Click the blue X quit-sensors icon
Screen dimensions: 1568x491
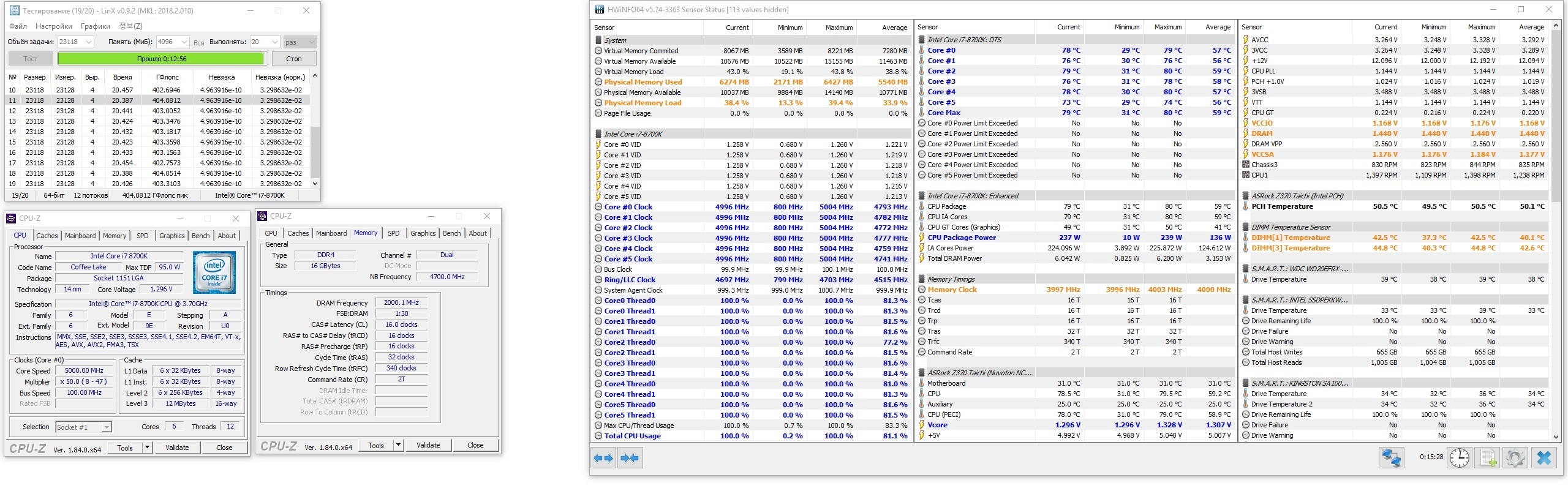point(1544,458)
